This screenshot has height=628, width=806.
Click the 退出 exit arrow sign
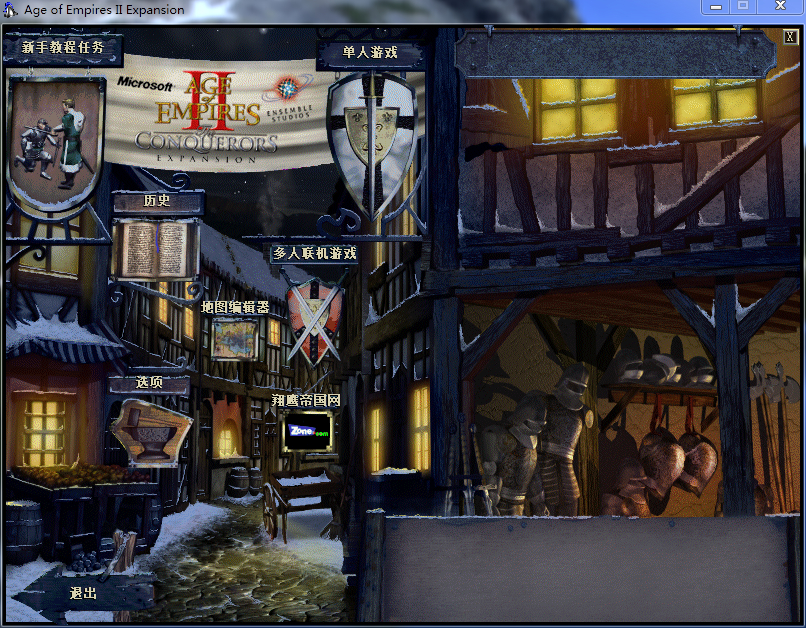82,594
